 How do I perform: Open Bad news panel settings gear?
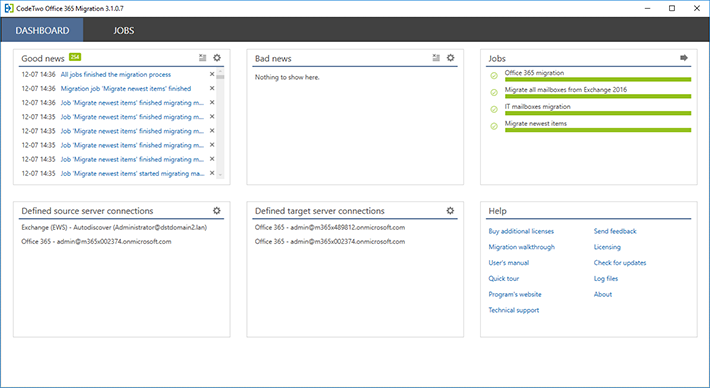click(451, 58)
